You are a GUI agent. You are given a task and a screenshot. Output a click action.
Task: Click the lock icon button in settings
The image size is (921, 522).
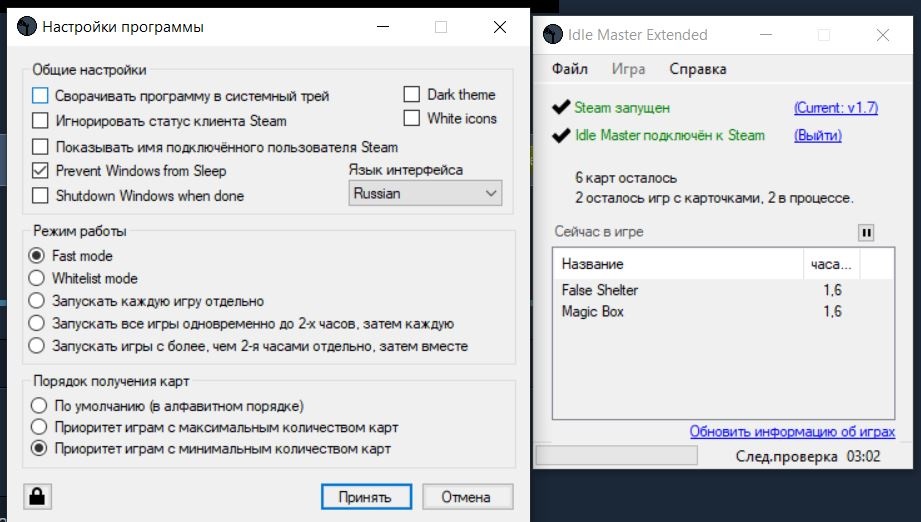point(38,496)
